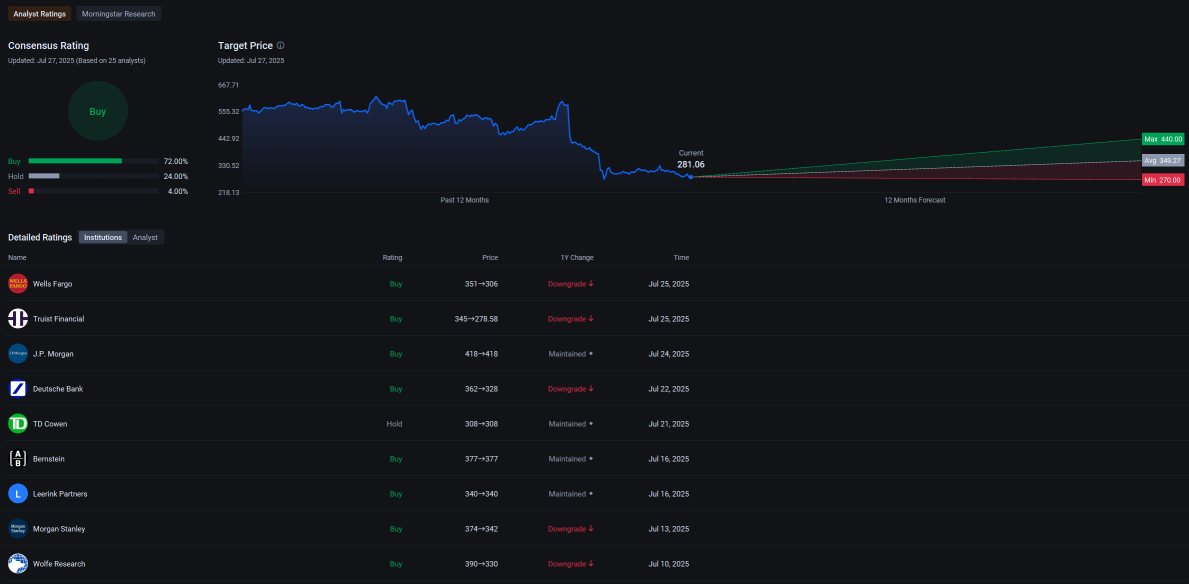1189x584 pixels.
Task: Click J.P. Morgan price 418→418
Action: click(x=482, y=353)
